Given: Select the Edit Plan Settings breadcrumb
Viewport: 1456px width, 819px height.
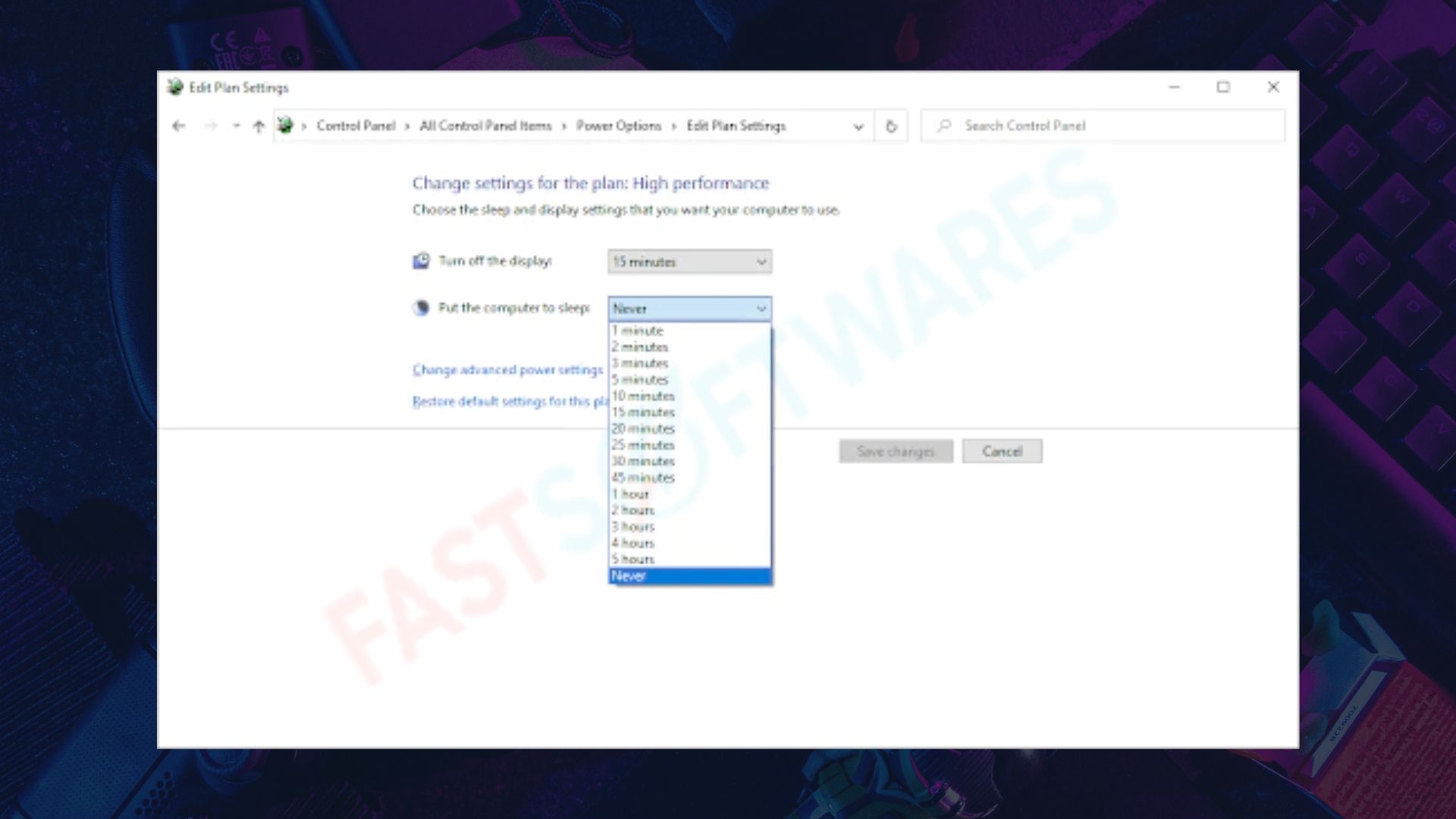Looking at the screenshot, I should 736,126.
